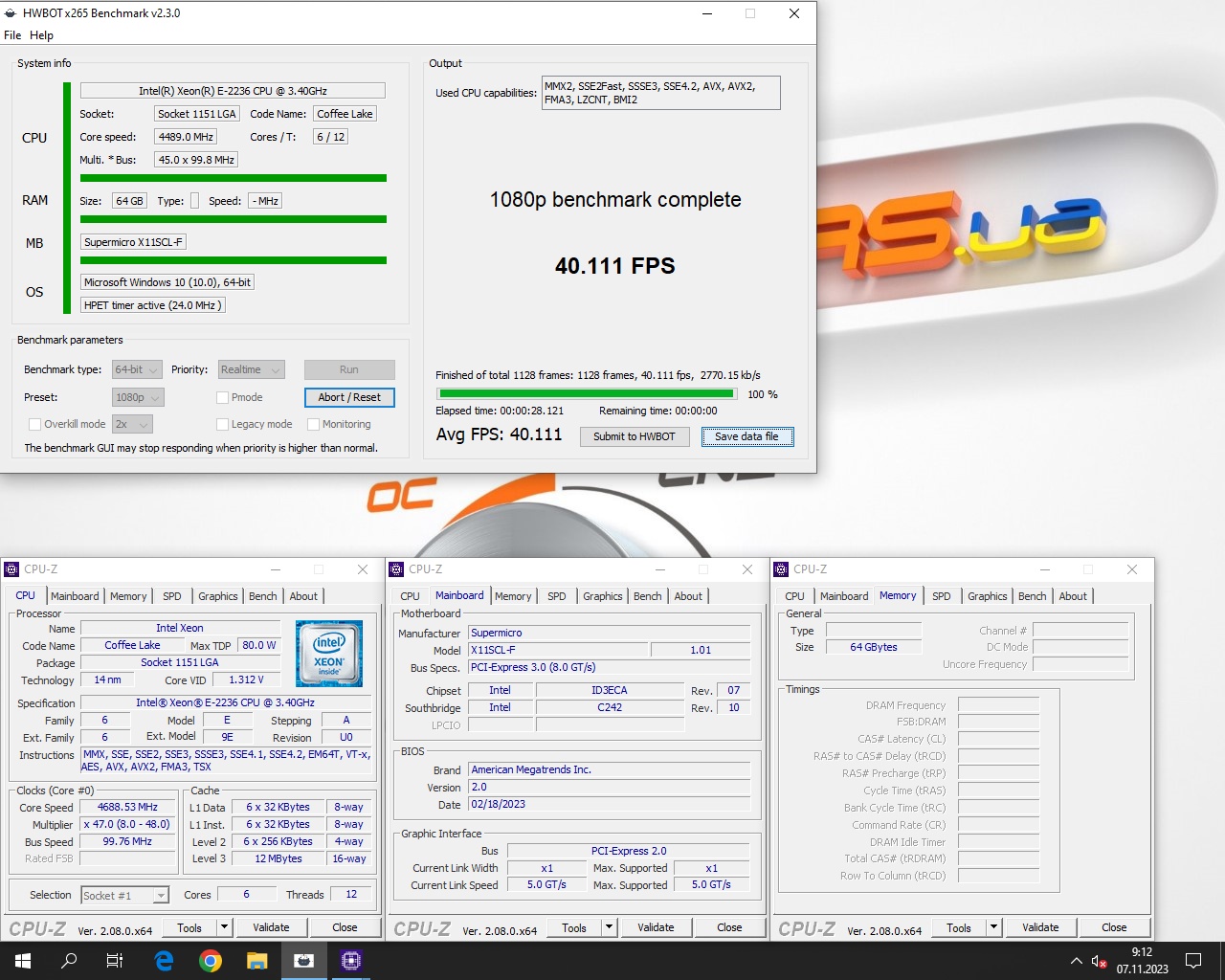
Task: Click HWBOT x265 title bar icon
Action: tap(11, 13)
